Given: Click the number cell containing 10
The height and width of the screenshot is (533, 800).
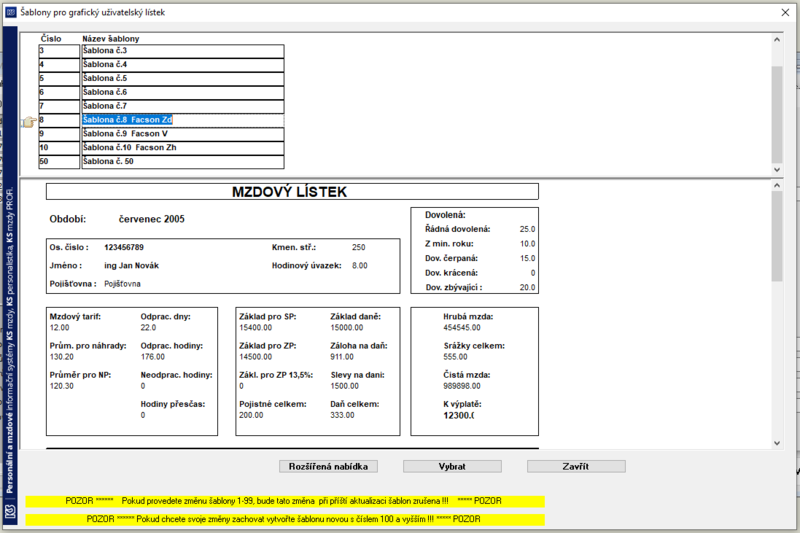Looking at the screenshot, I should 59,147.
